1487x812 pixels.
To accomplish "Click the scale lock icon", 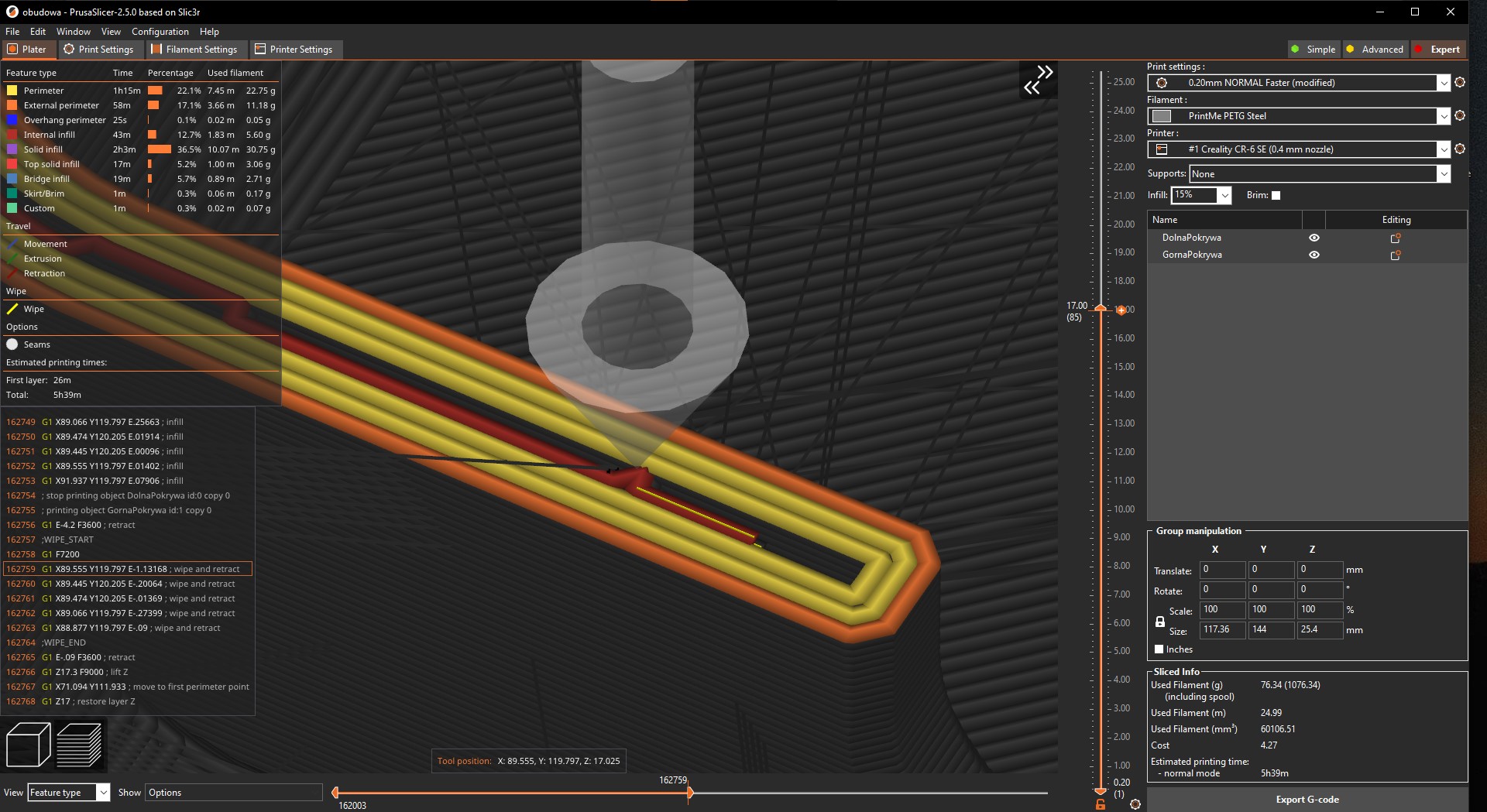I will (1159, 622).
